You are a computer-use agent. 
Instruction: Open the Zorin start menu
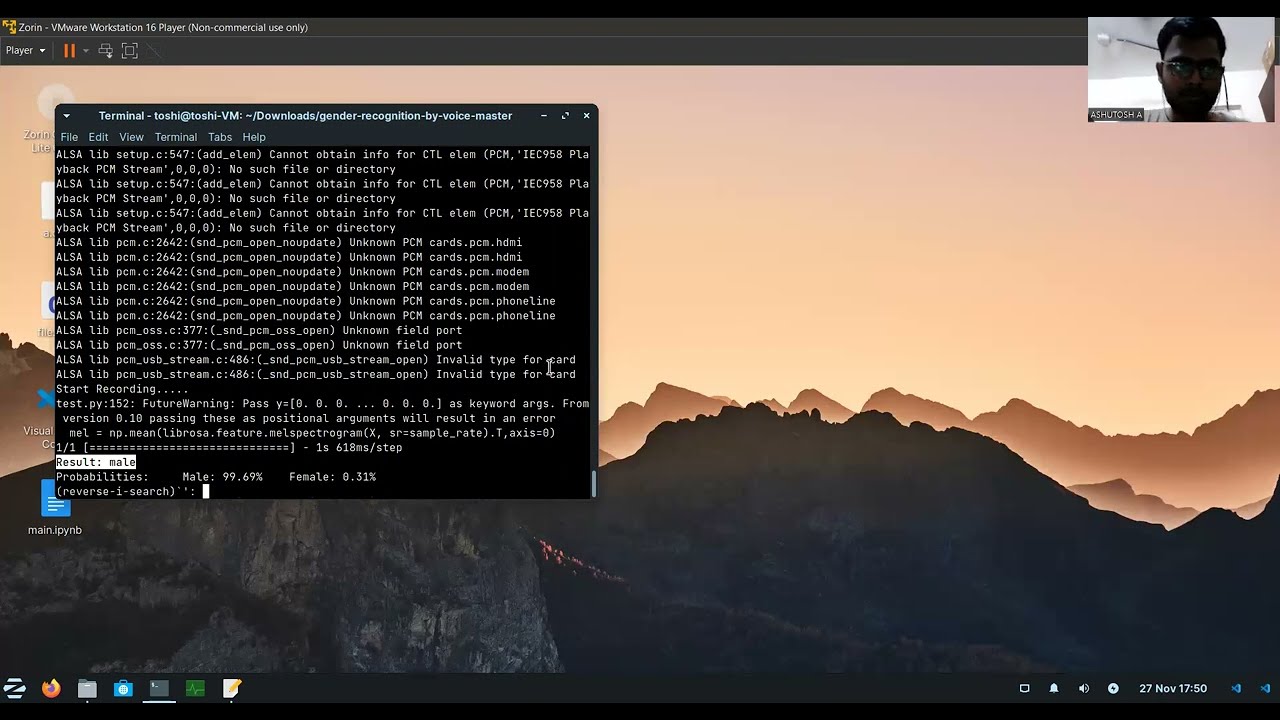pos(15,688)
